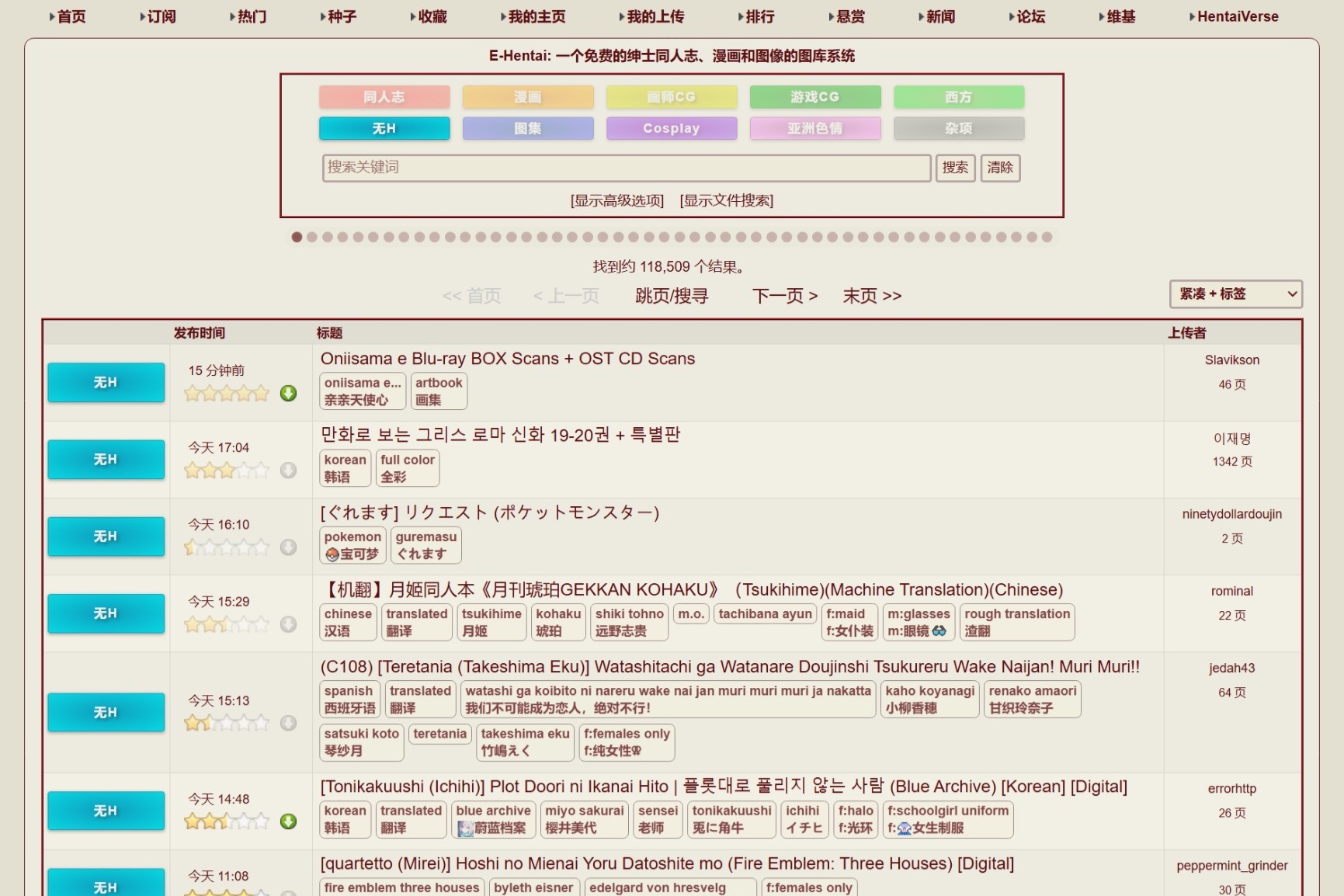1344x896 pixels.
Task: Click star rating of 今天 14:48 gallery
Action: [227, 821]
